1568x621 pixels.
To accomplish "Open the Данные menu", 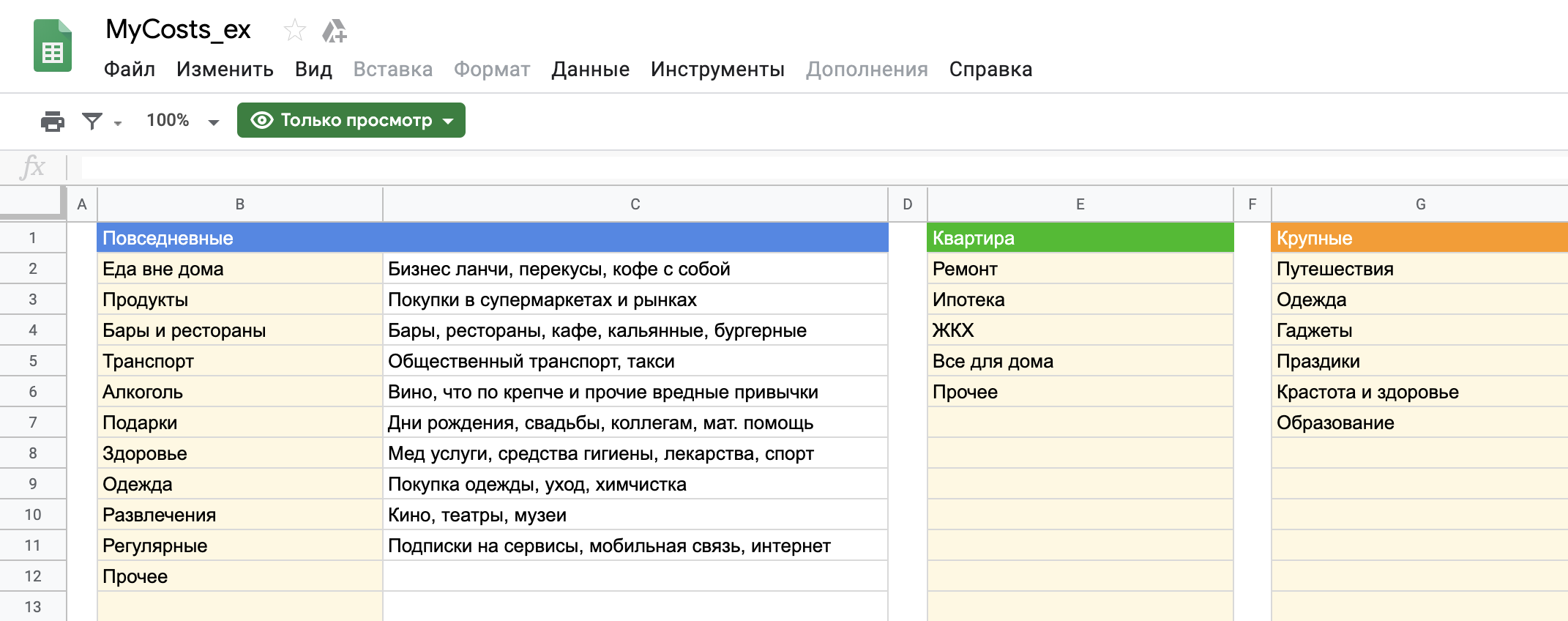I will [591, 70].
